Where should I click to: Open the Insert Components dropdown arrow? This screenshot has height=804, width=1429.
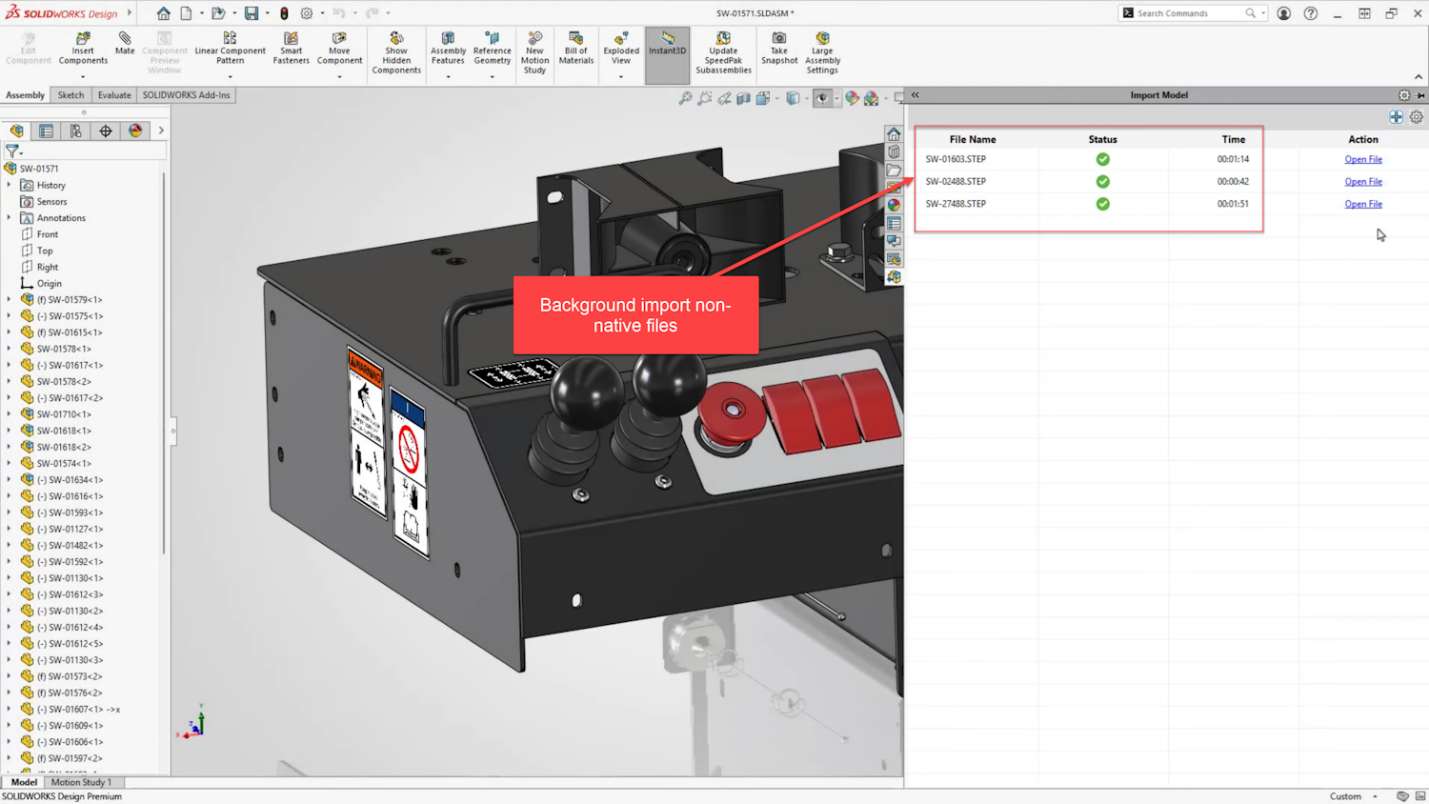pos(83,77)
